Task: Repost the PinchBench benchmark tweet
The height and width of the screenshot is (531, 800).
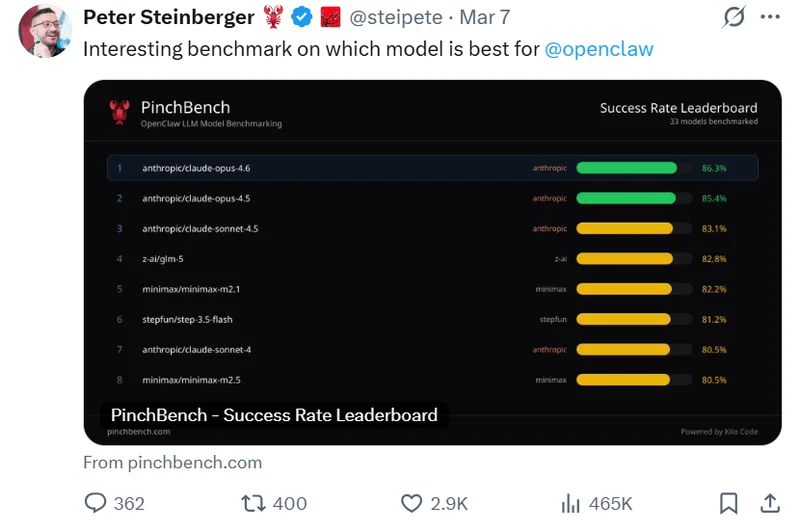Action: [x=254, y=503]
